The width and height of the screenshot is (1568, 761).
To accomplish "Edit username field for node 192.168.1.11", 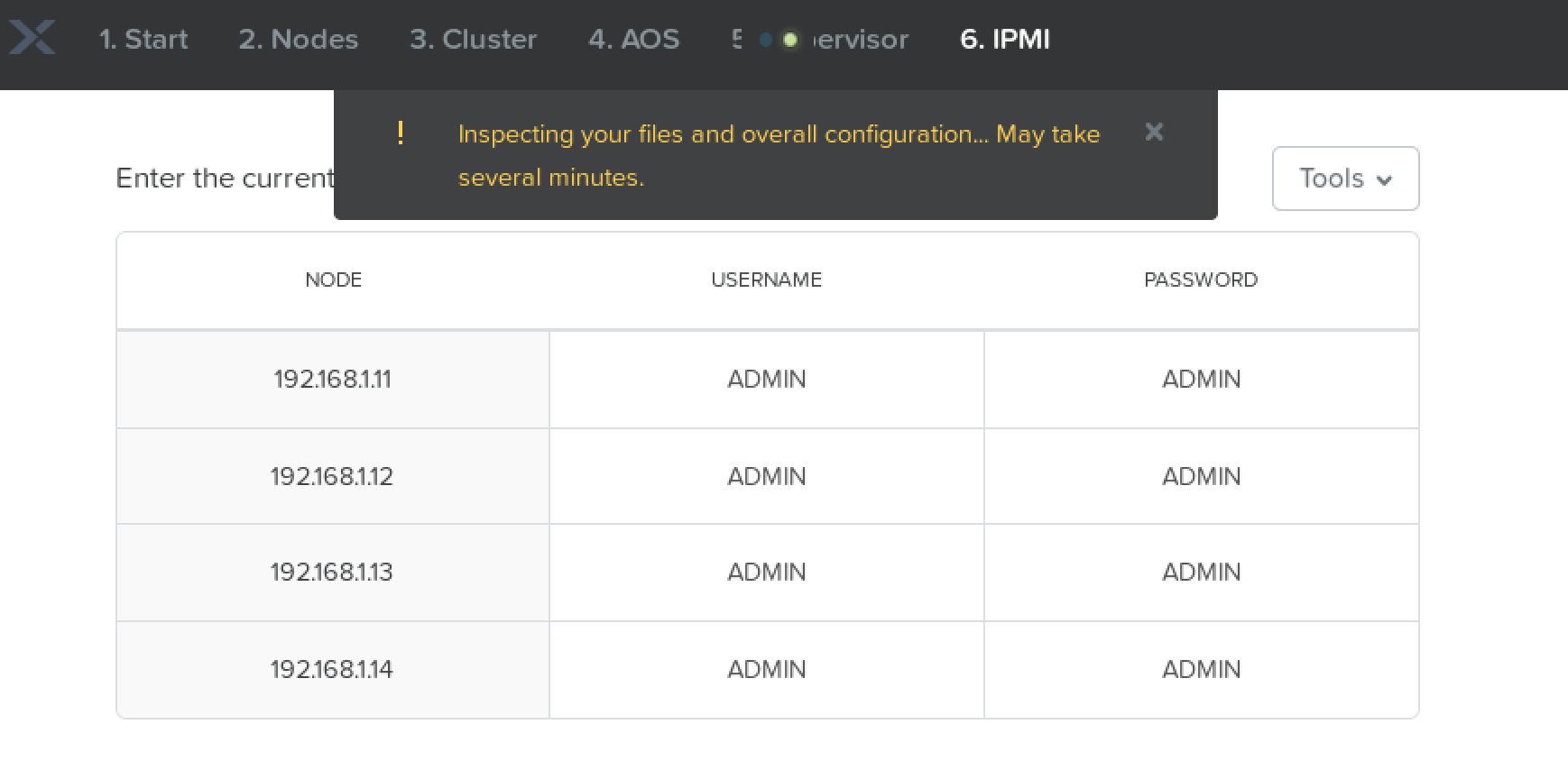I will point(767,380).
